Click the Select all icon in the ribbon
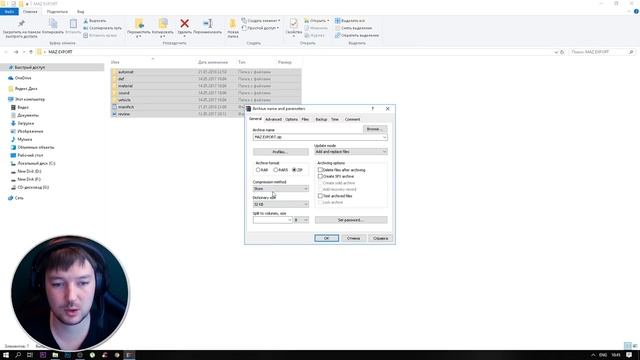Screen dimensions: 640x360 coord(338,20)
